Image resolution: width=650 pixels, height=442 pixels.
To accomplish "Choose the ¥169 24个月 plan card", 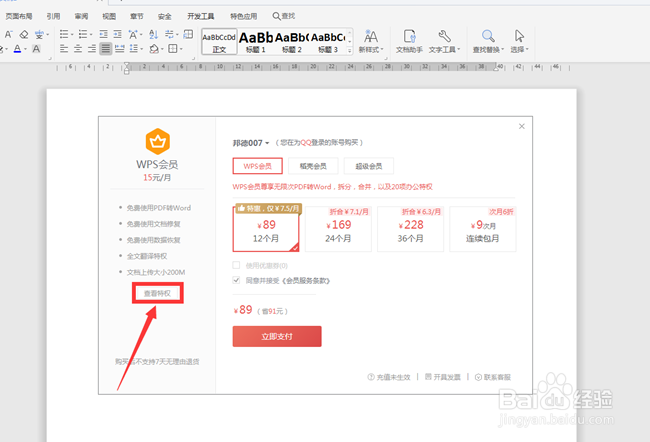I will pyautogui.click(x=338, y=229).
